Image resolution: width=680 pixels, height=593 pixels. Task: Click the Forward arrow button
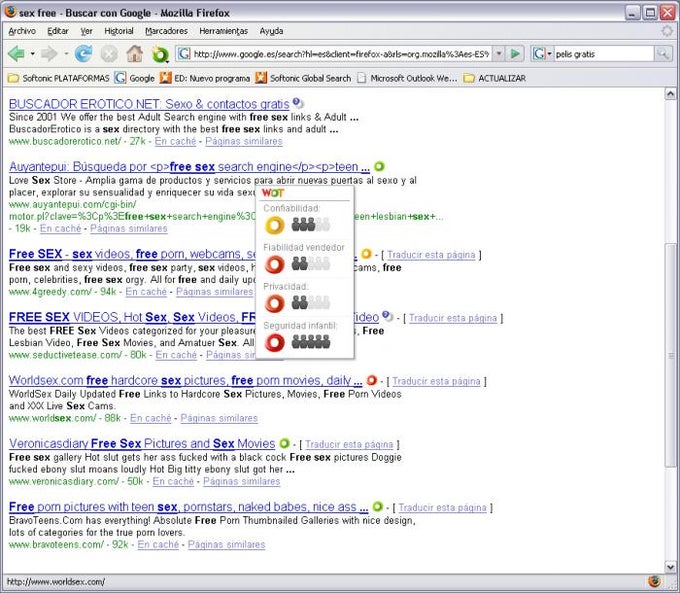coord(49,54)
